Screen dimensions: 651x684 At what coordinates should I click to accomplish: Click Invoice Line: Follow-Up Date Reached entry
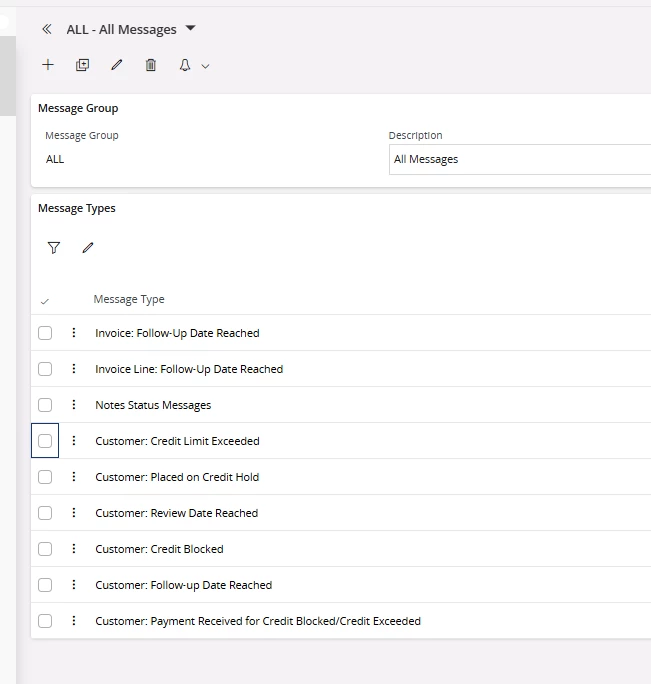pos(189,369)
